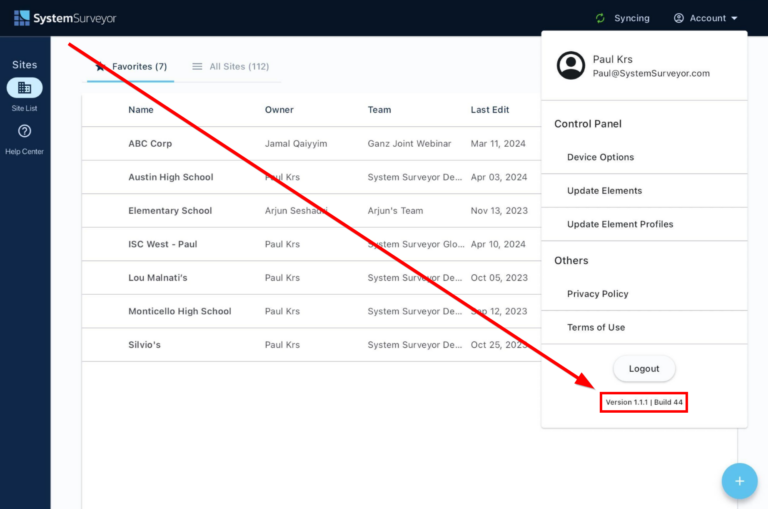Click the Mar 11, 2024 date cell

coord(498,144)
